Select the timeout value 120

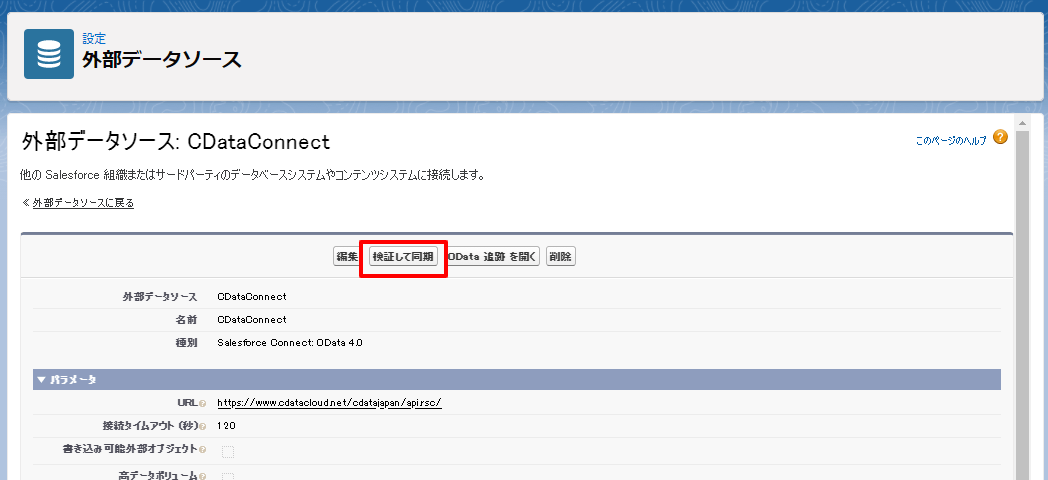pyautogui.click(x=227, y=426)
